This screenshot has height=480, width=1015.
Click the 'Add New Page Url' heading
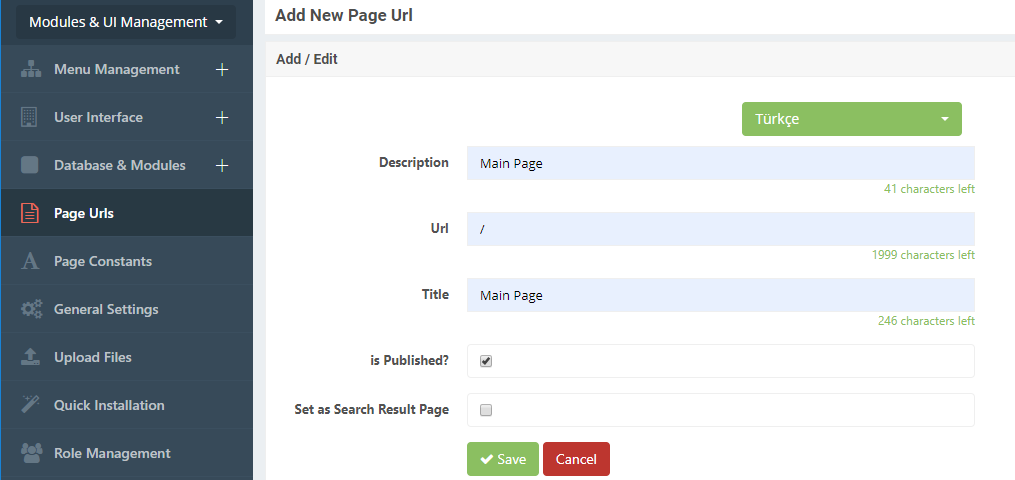pos(344,16)
